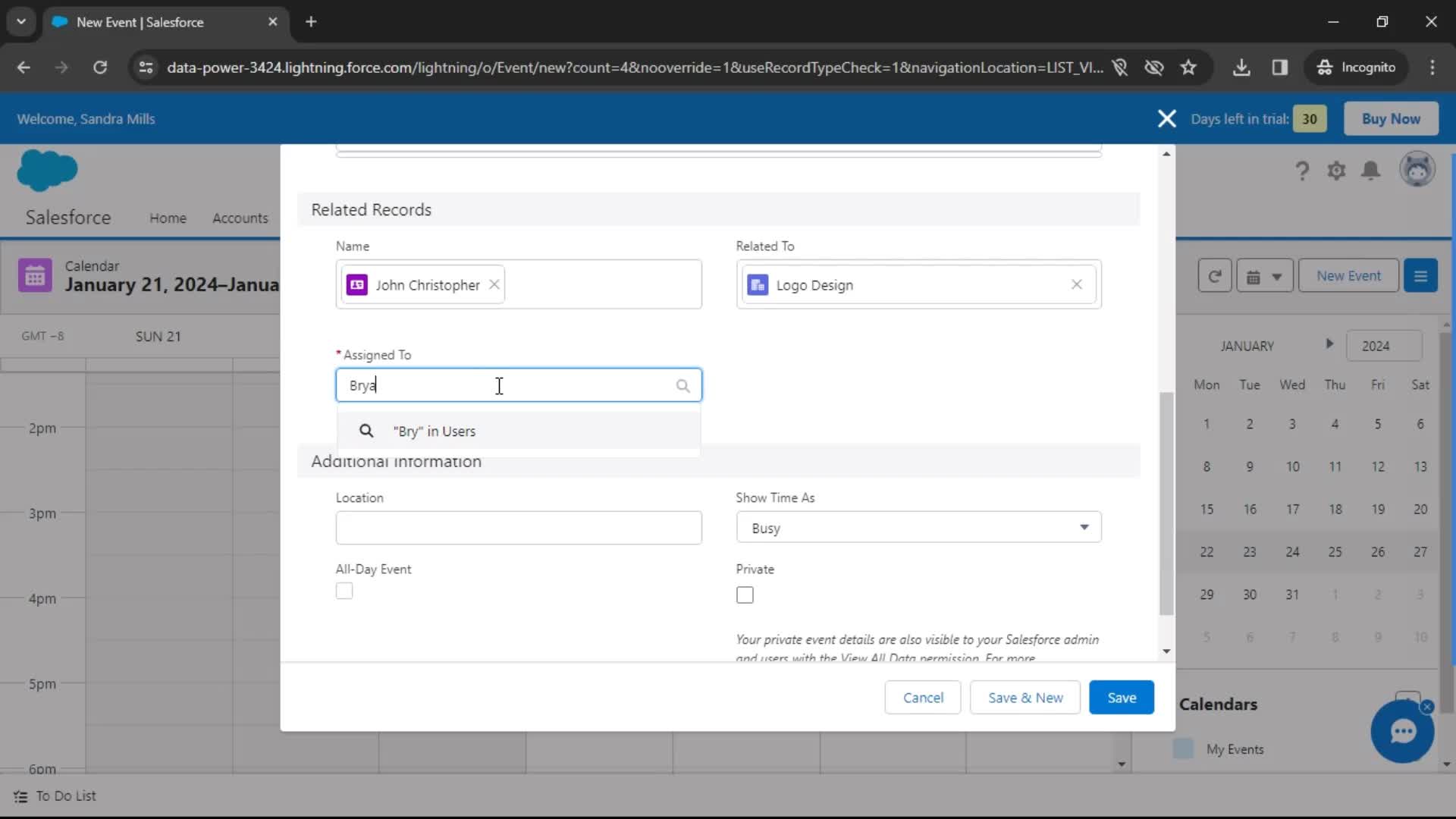Open the tab search dropdown arrow

click(x=21, y=22)
